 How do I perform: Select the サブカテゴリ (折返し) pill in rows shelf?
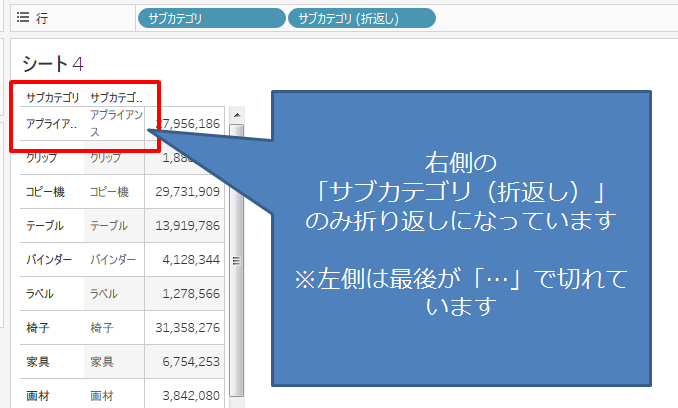pyautogui.click(x=361, y=18)
